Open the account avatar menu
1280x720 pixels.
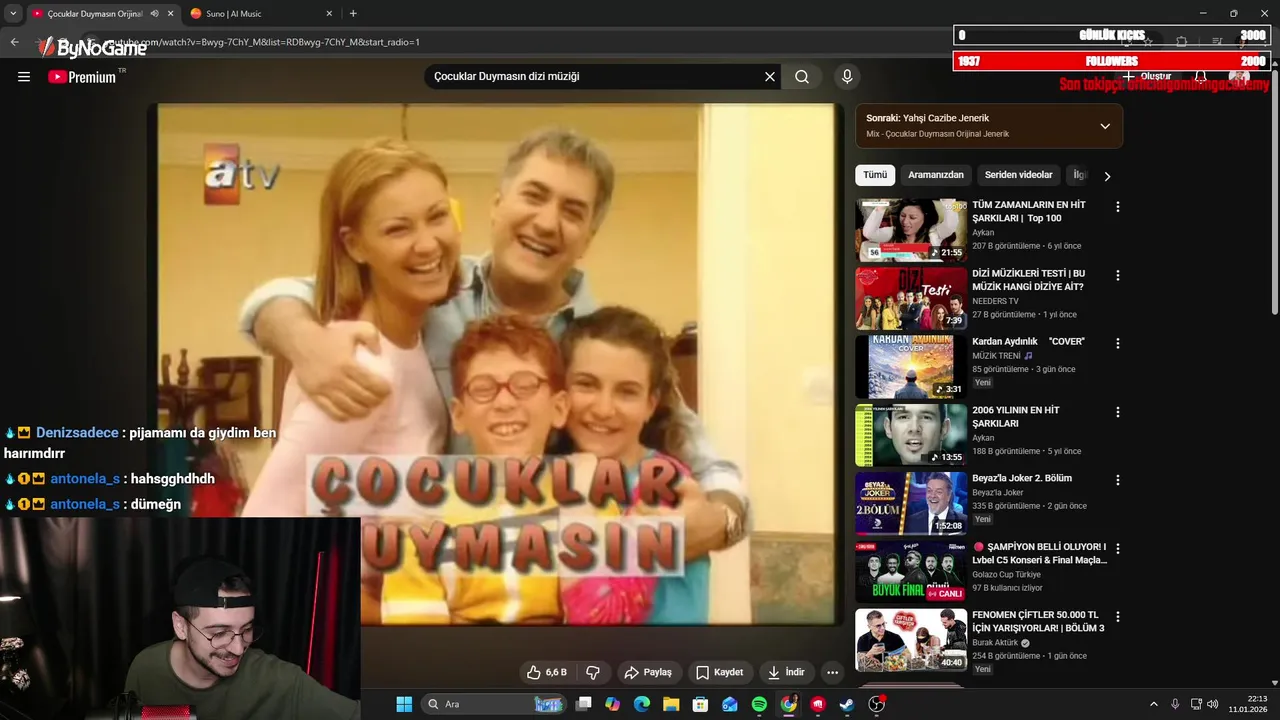tap(1239, 77)
